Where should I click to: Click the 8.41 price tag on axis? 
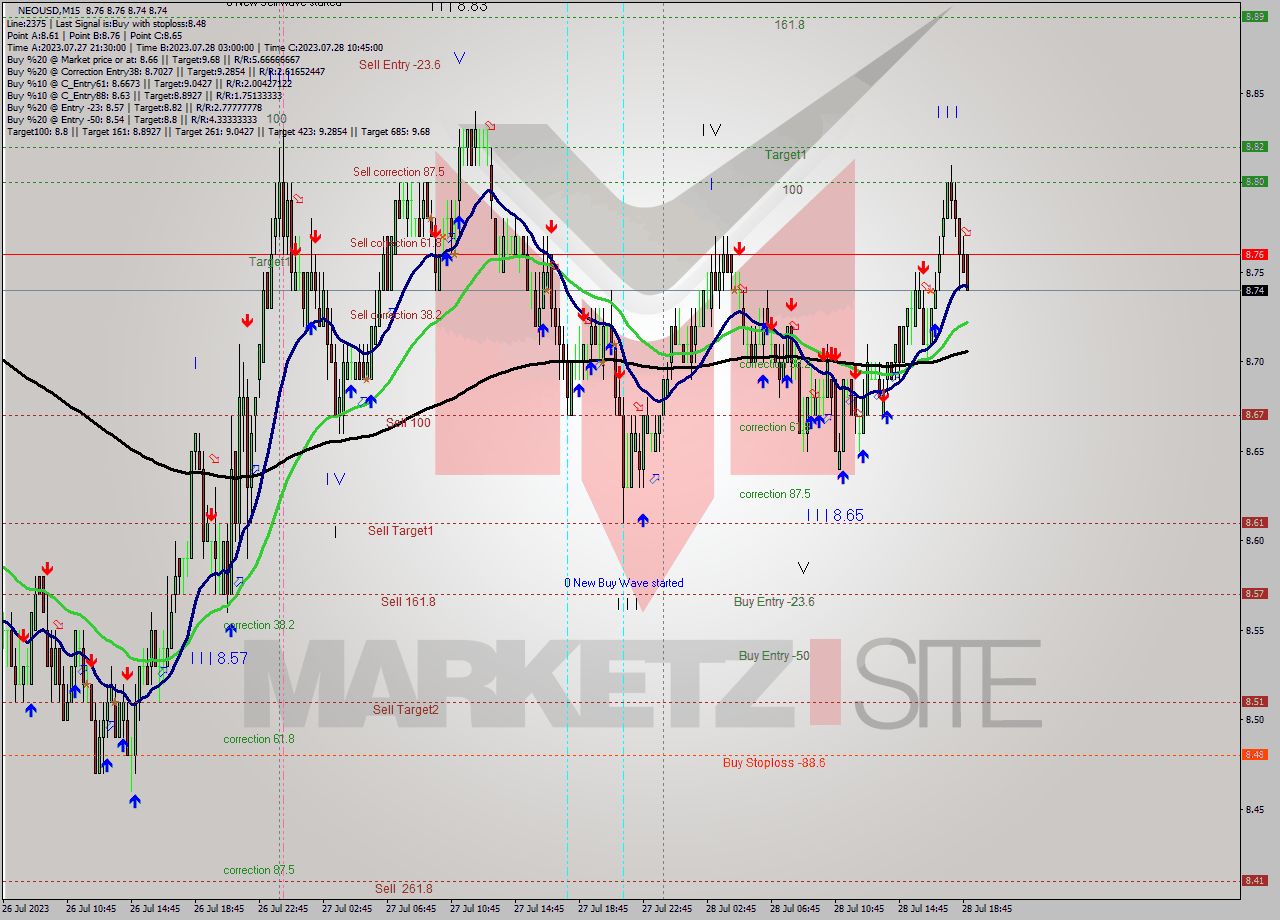click(1254, 881)
